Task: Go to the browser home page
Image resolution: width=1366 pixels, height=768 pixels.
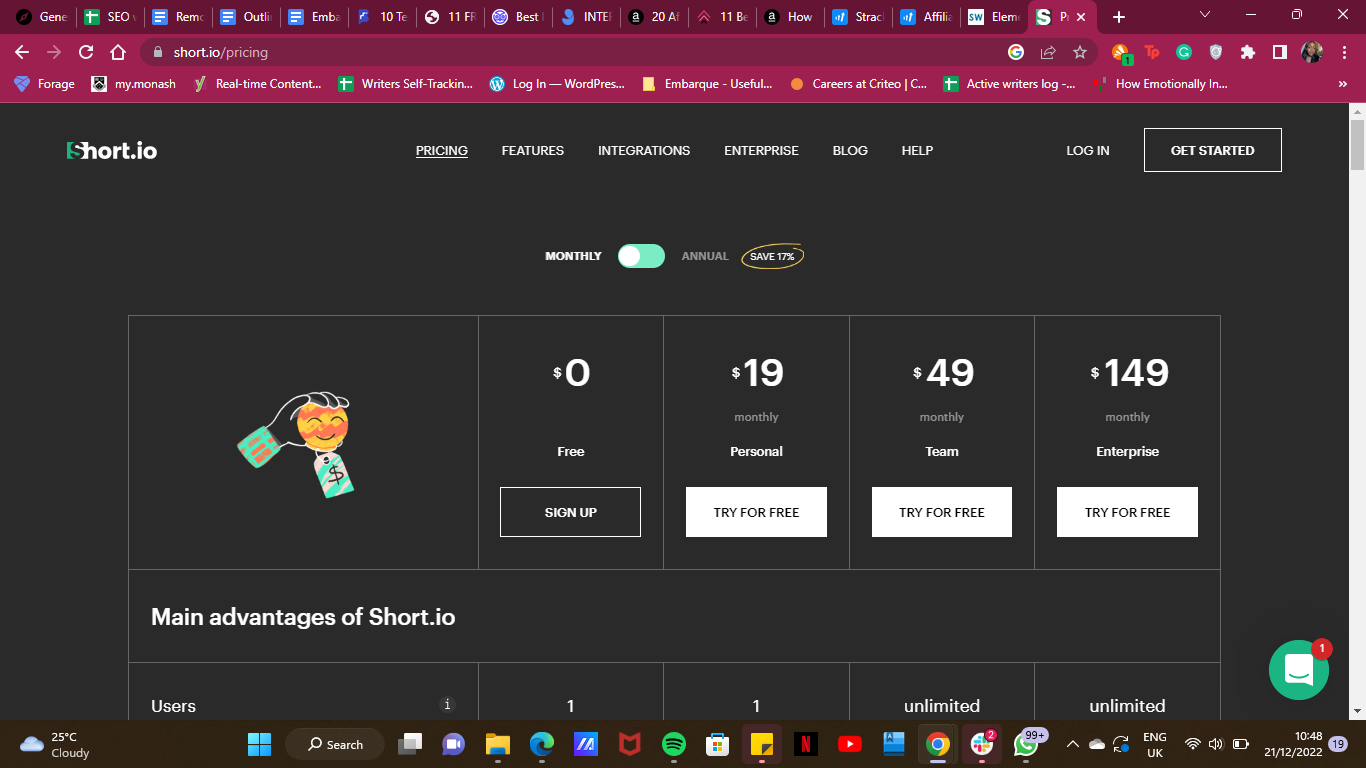Action: [x=118, y=52]
